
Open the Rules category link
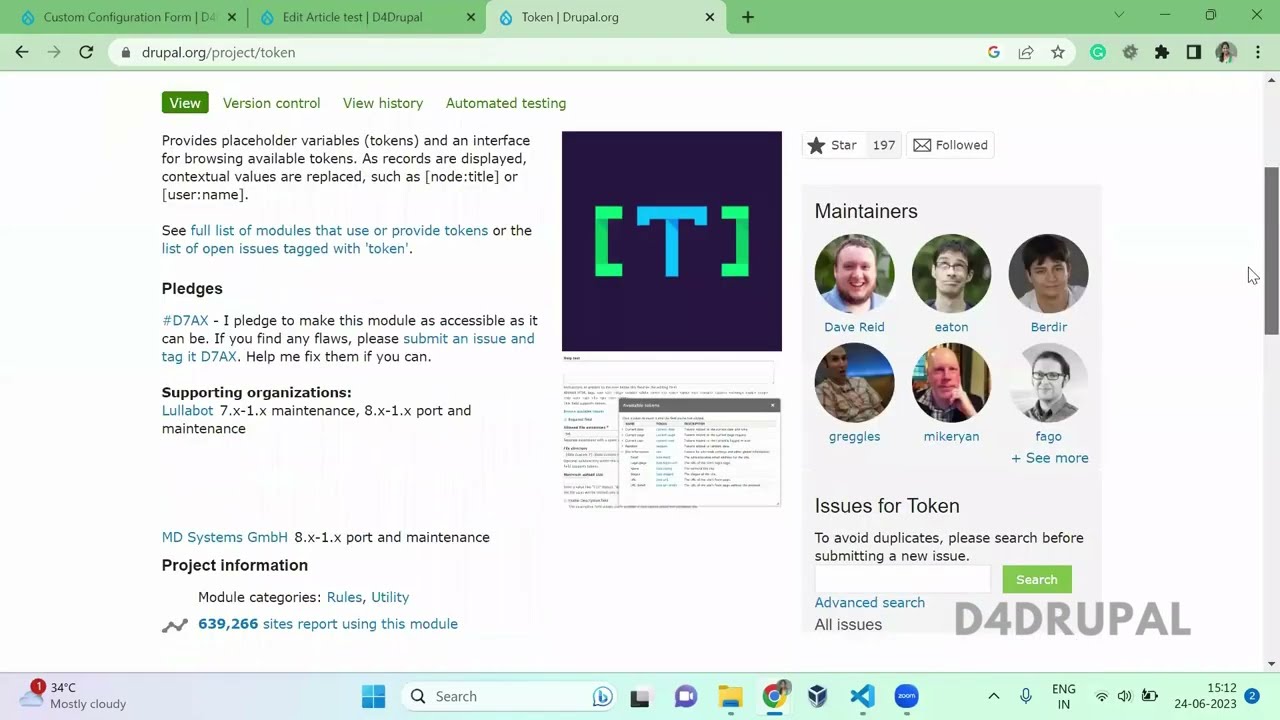[x=344, y=597]
